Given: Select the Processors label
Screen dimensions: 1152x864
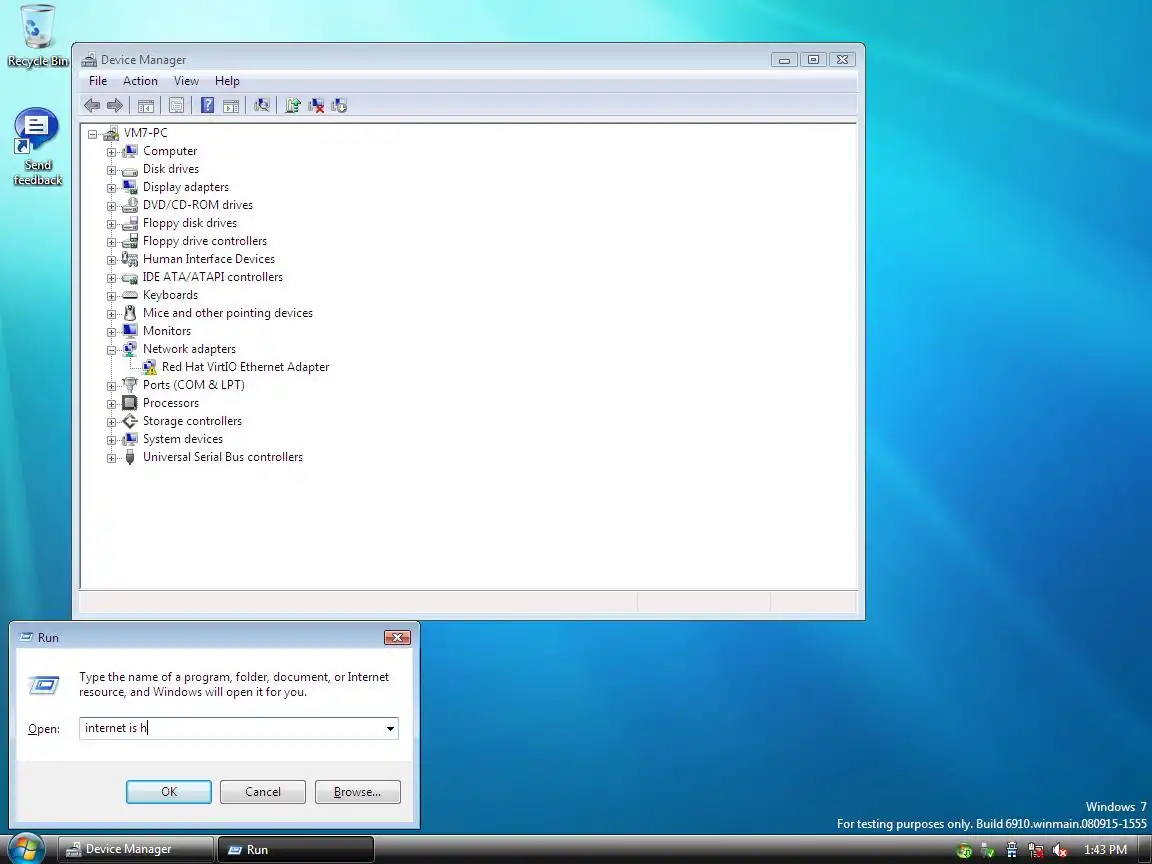Looking at the screenshot, I should tap(171, 403).
